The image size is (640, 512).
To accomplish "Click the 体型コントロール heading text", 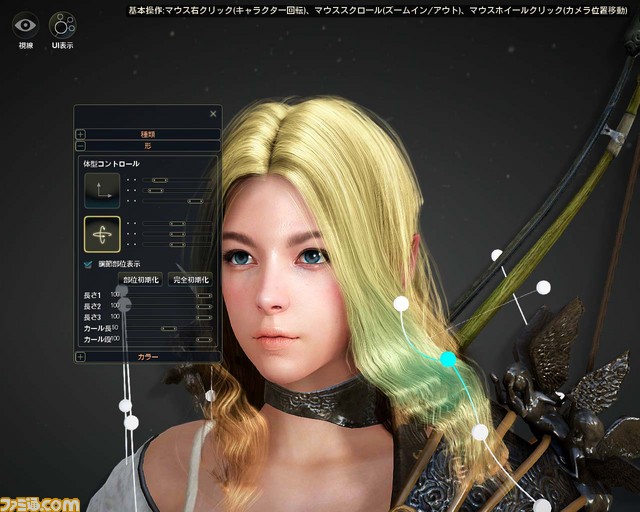I will coord(111,164).
